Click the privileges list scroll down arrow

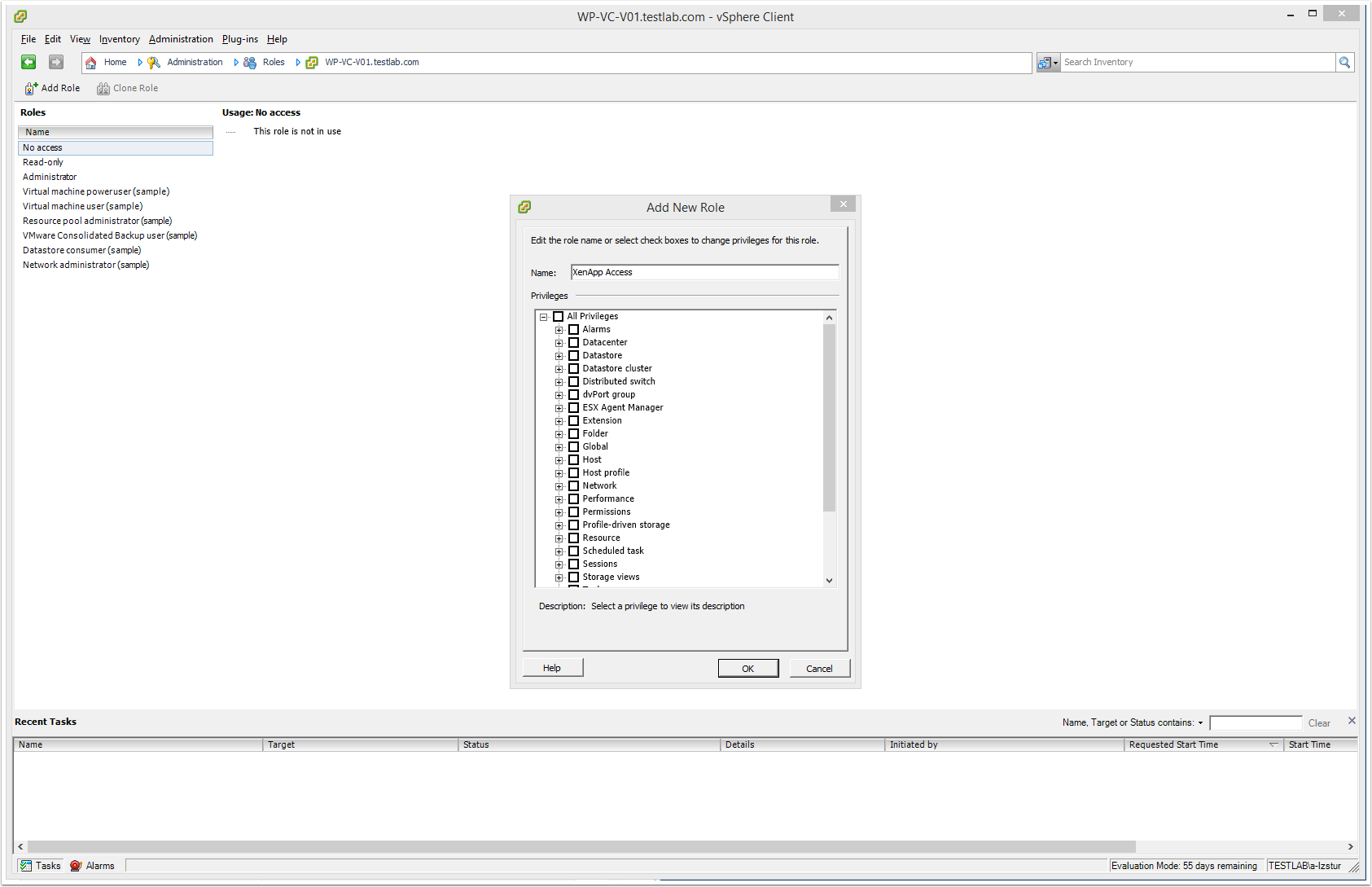tap(829, 581)
